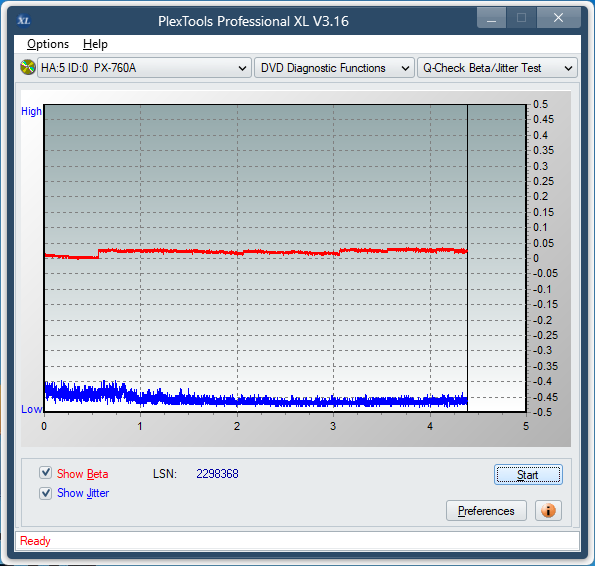Expand Q-Check Beta/Jitter Test dropdown
The height and width of the screenshot is (566, 595).
(x=497, y=68)
